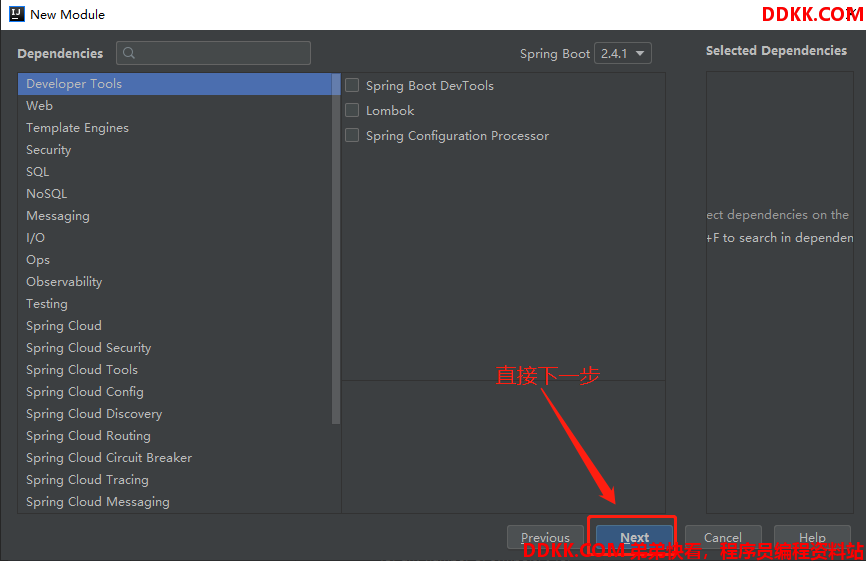
Task: Choose the Security category
Action: click(x=175, y=150)
